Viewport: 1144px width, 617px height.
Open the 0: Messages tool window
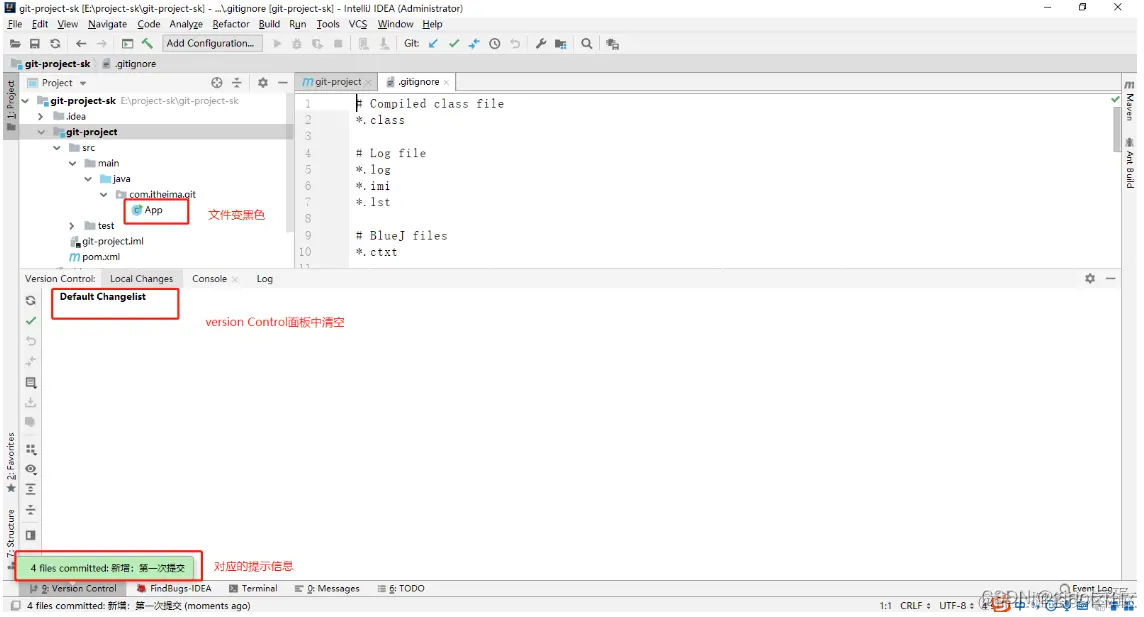328,589
